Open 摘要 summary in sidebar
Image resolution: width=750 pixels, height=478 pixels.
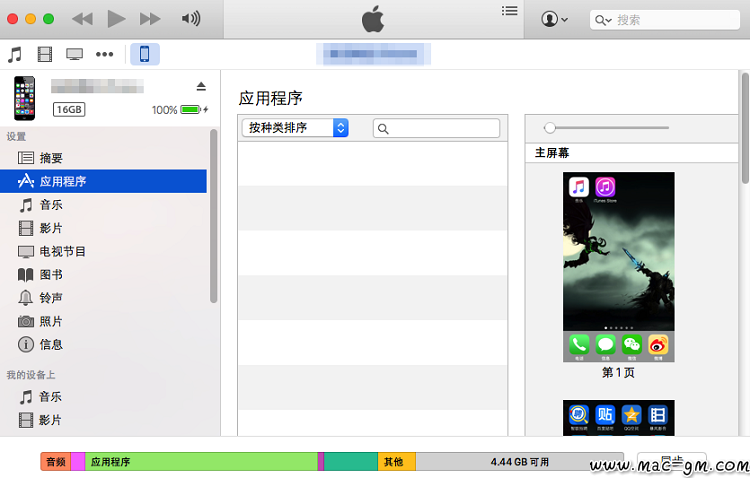[103, 158]
